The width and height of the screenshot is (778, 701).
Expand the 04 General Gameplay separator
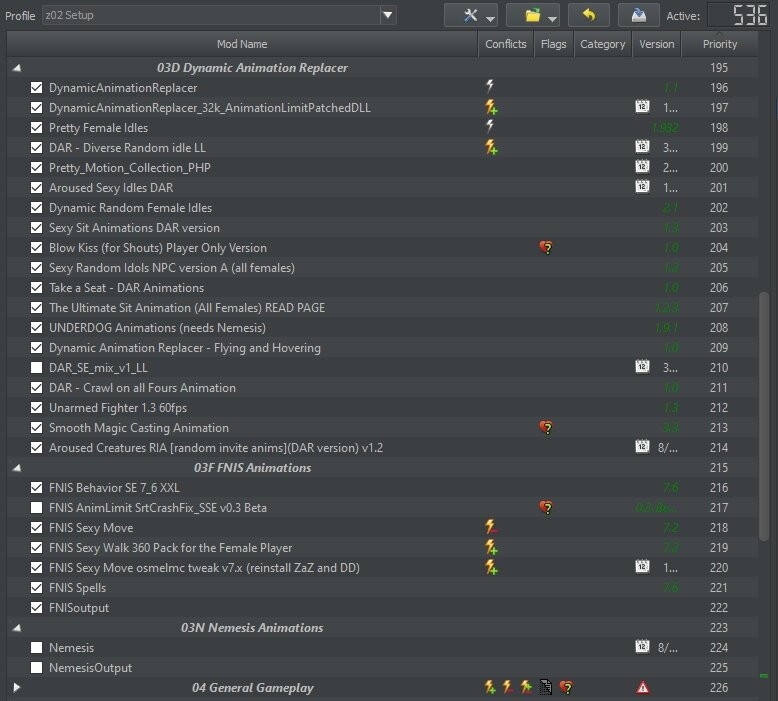click(x=17, y=688)
